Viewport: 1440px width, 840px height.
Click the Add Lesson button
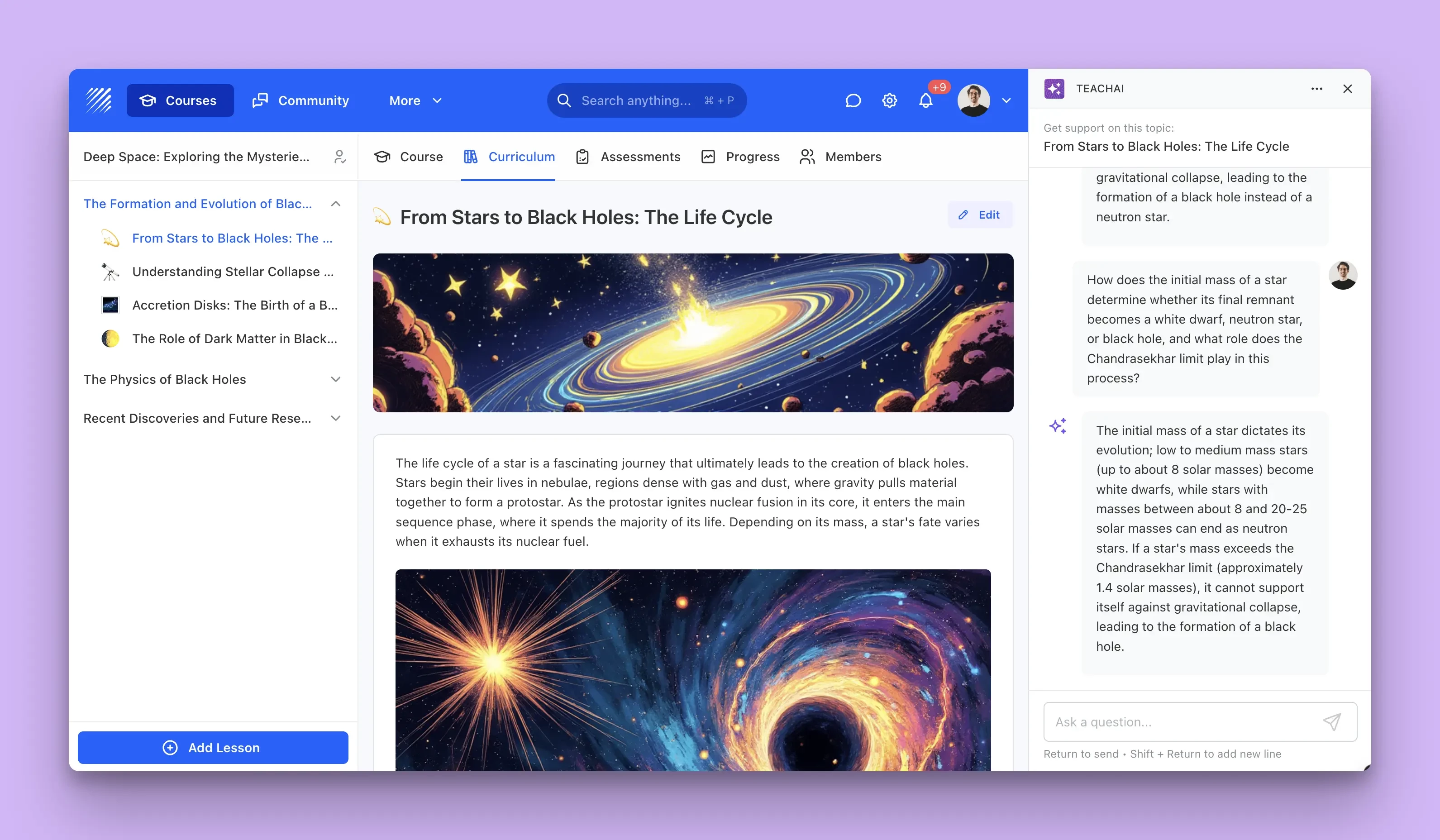[213, 747]
